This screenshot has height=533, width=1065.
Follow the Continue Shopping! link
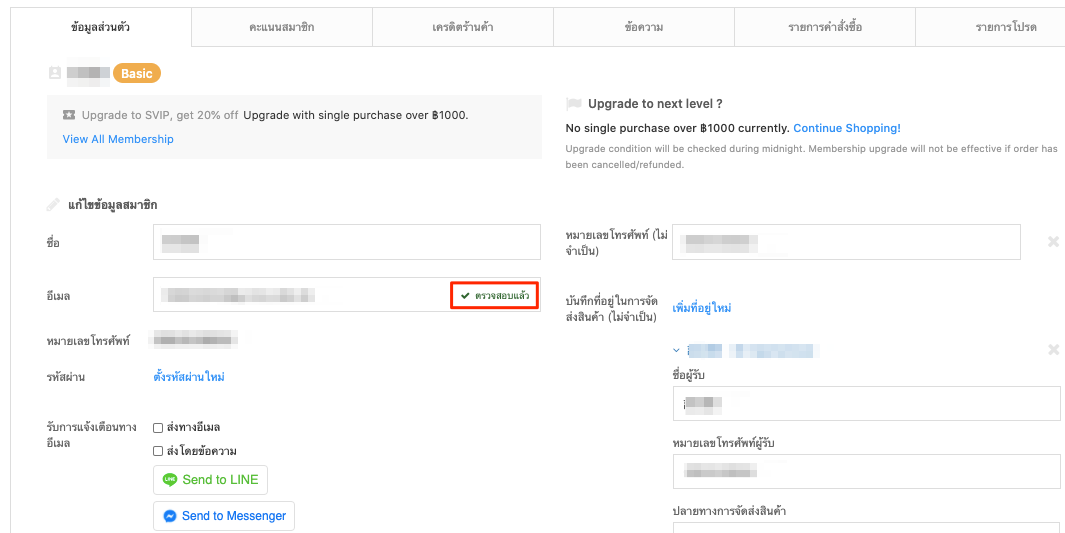pos(847,128)
